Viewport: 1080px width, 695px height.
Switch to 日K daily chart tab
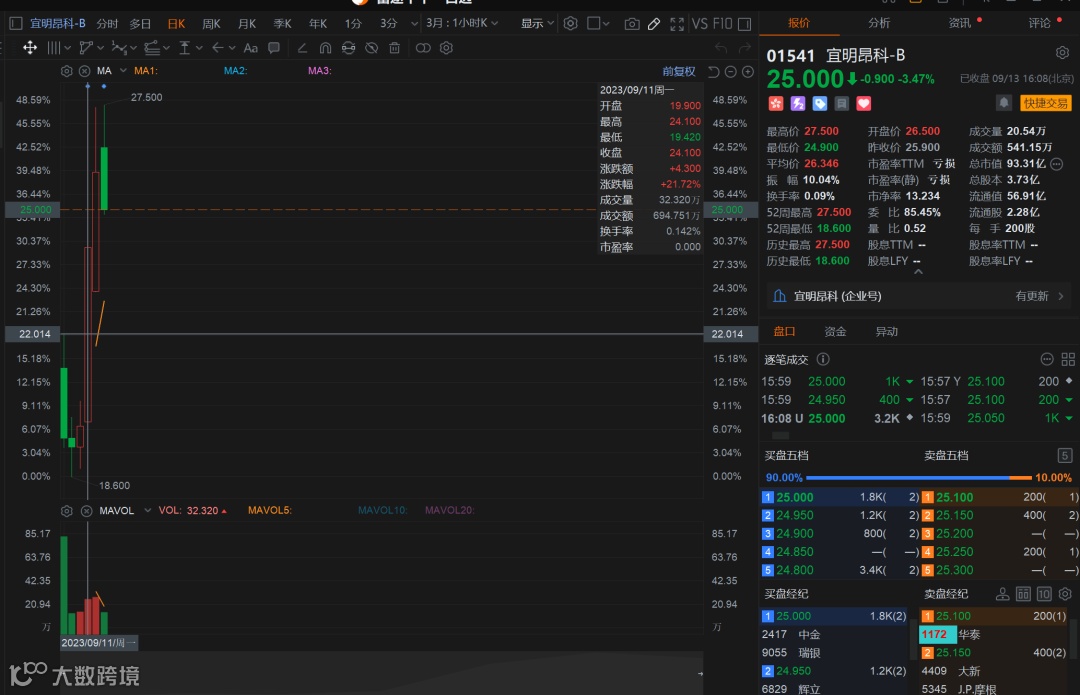[176, 23]
